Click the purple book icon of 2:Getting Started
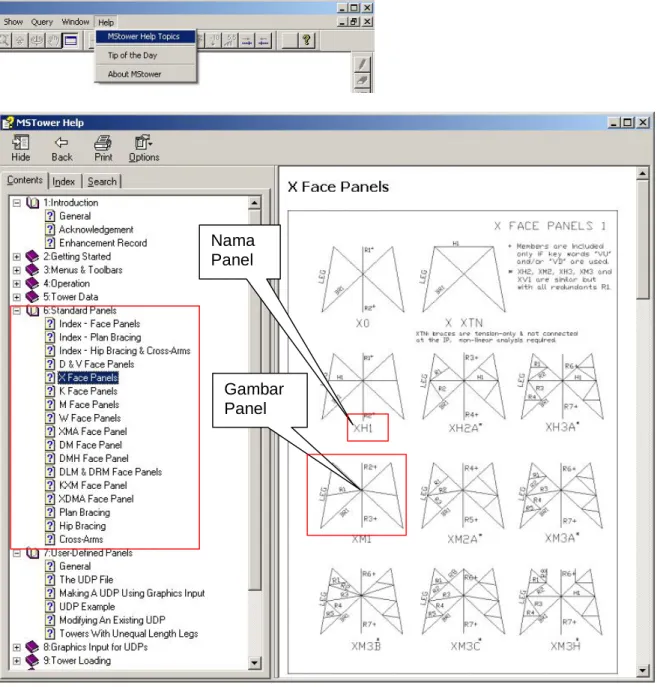The image size is (657, 687). pos(32,256)
